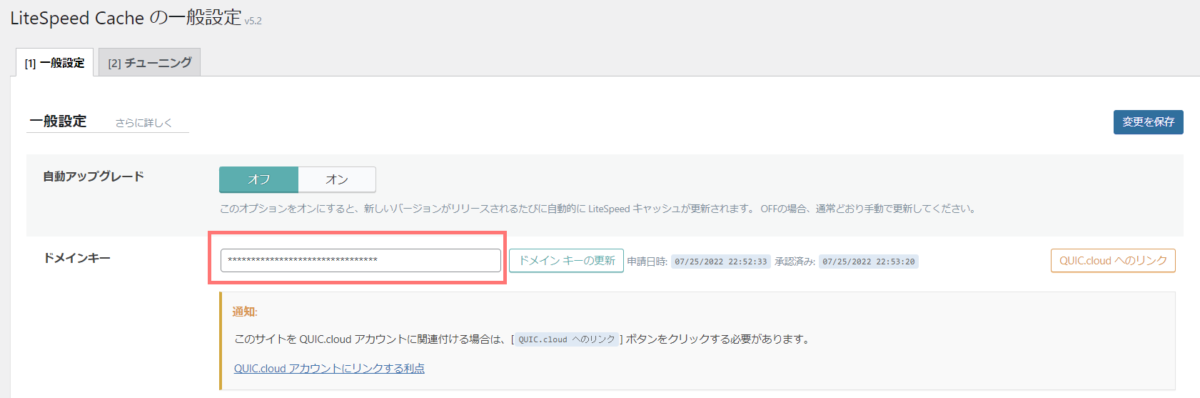Screen dimensions: 1200x398
Task: Click the 変更を保存 button
Action: (1148, 122)
